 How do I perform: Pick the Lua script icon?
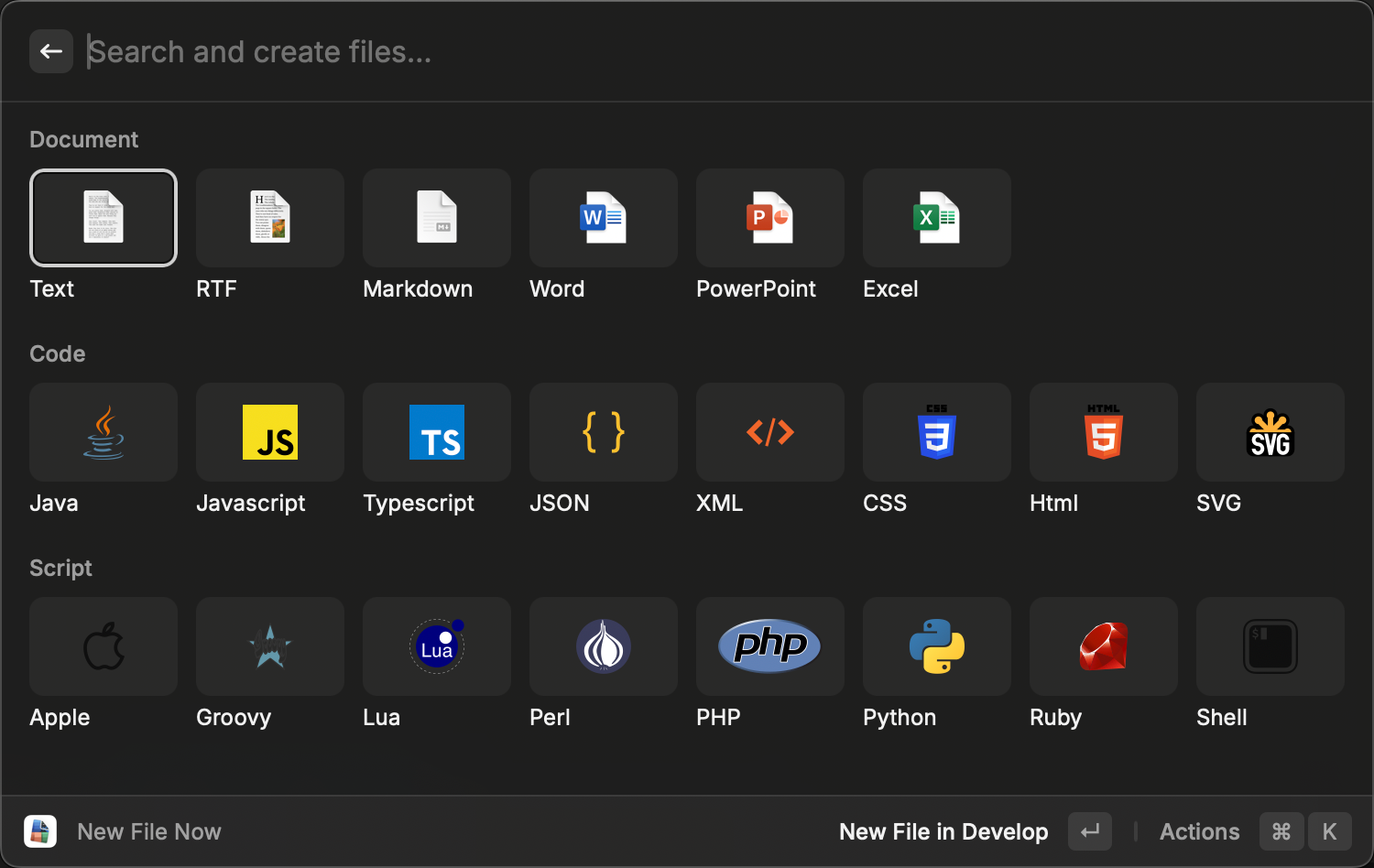coord(437,646)
